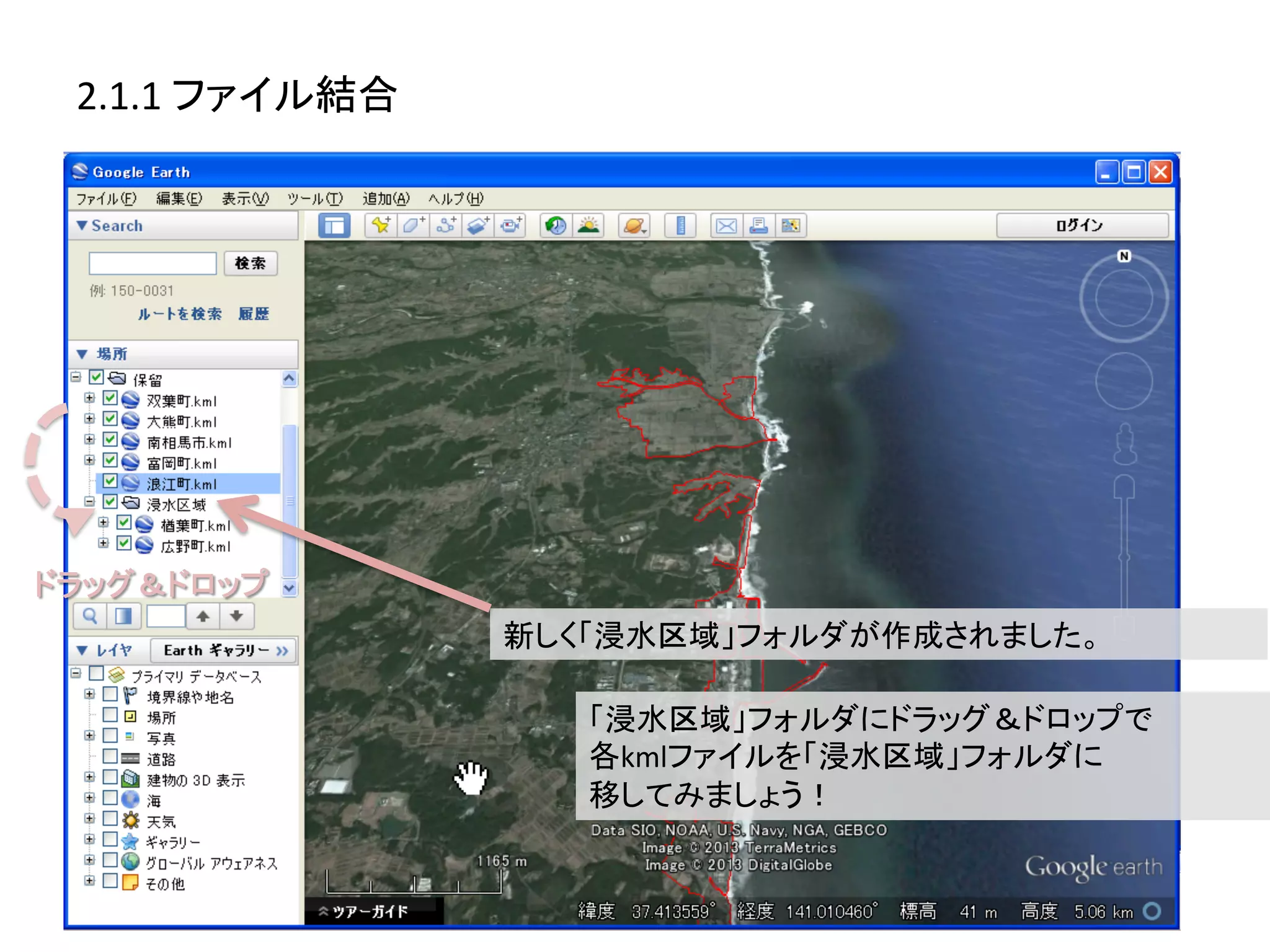The height and width of the screenshot is (952, 1270).
Task: Click the ログイン button
Action: tap(1081, 226)
